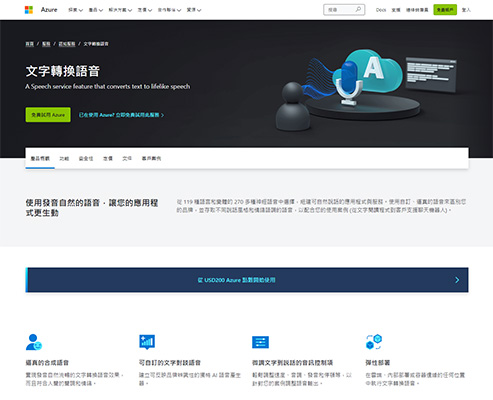
Task: Open the Docs link in the header
Action: tap(381, 10)
